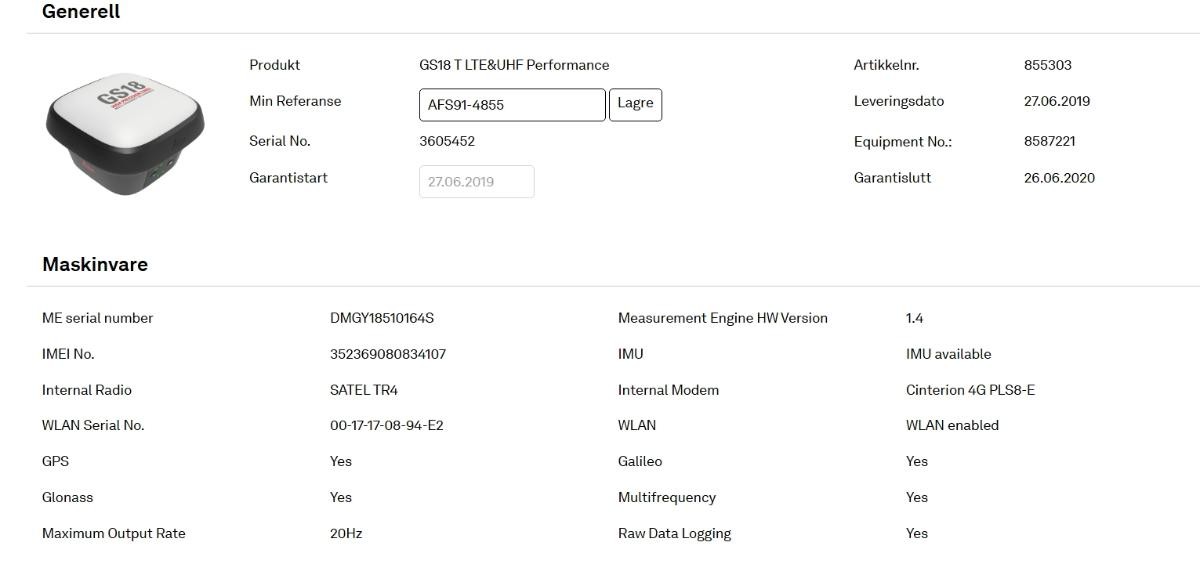Viewport: 1200px width, 582px height.
Task: Click the Maximum Output Rate label
Action: 114,533
